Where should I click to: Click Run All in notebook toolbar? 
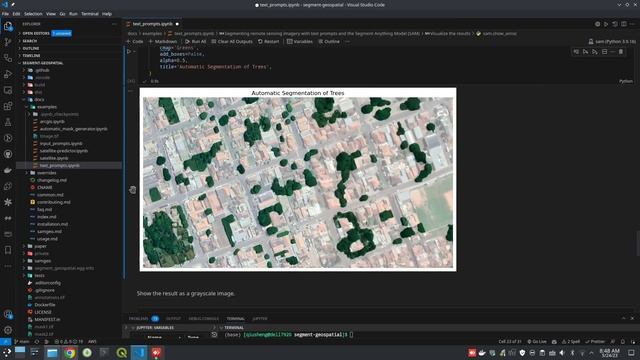click(196, 41)
